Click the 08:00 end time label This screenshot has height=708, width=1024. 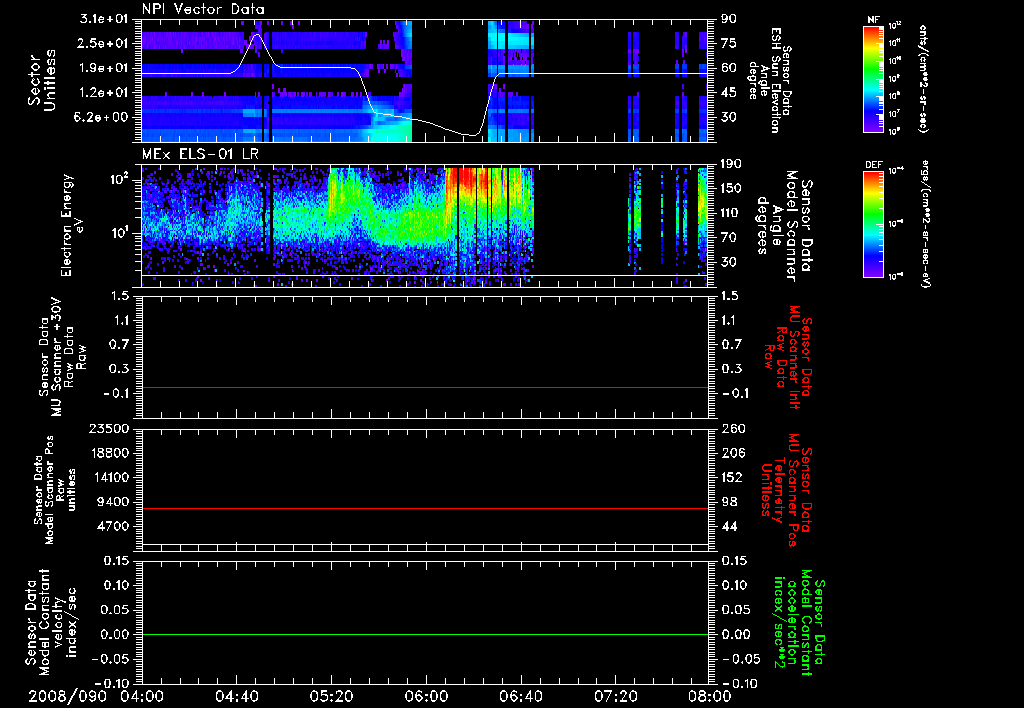710,697
